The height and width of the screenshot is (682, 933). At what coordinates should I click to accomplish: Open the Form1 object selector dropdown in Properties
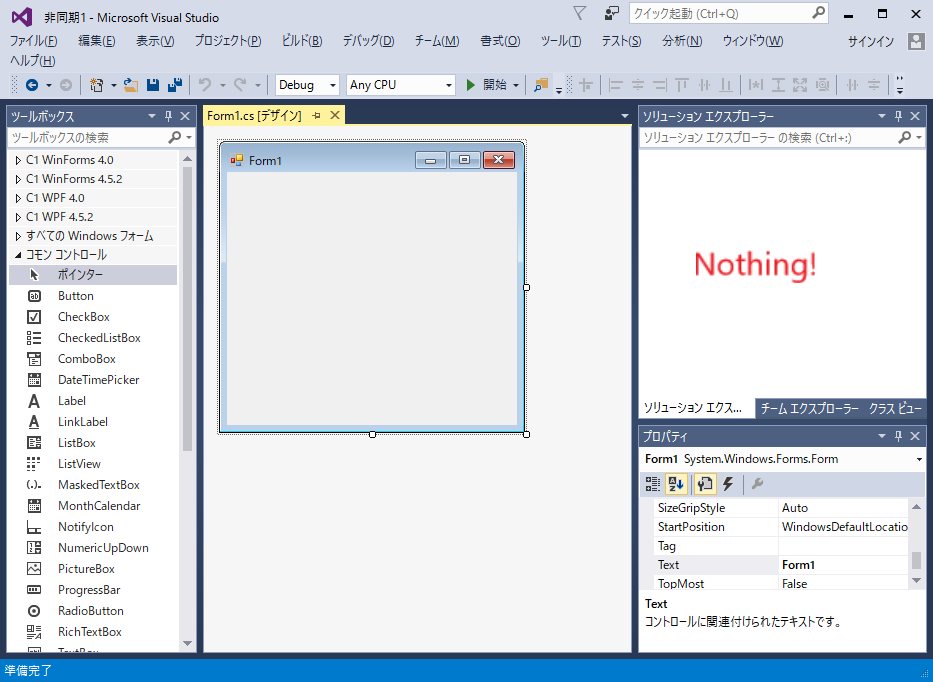coord(919,459)
